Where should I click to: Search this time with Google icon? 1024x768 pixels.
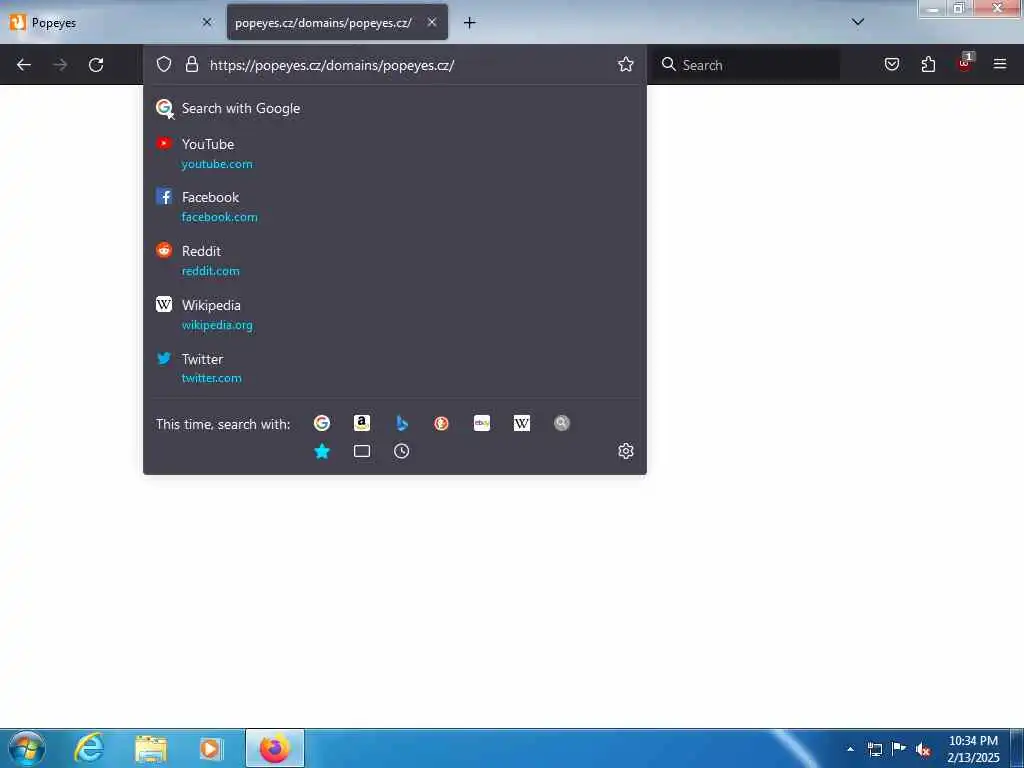(322, 423)
